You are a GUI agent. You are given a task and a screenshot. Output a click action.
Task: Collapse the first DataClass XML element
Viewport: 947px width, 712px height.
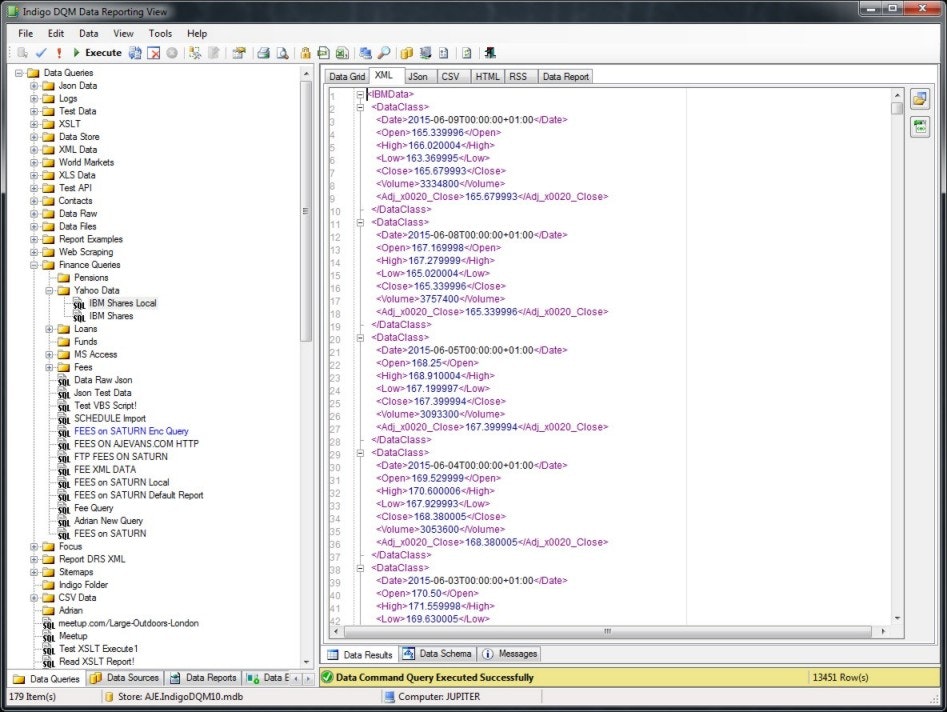click(362, 107)
